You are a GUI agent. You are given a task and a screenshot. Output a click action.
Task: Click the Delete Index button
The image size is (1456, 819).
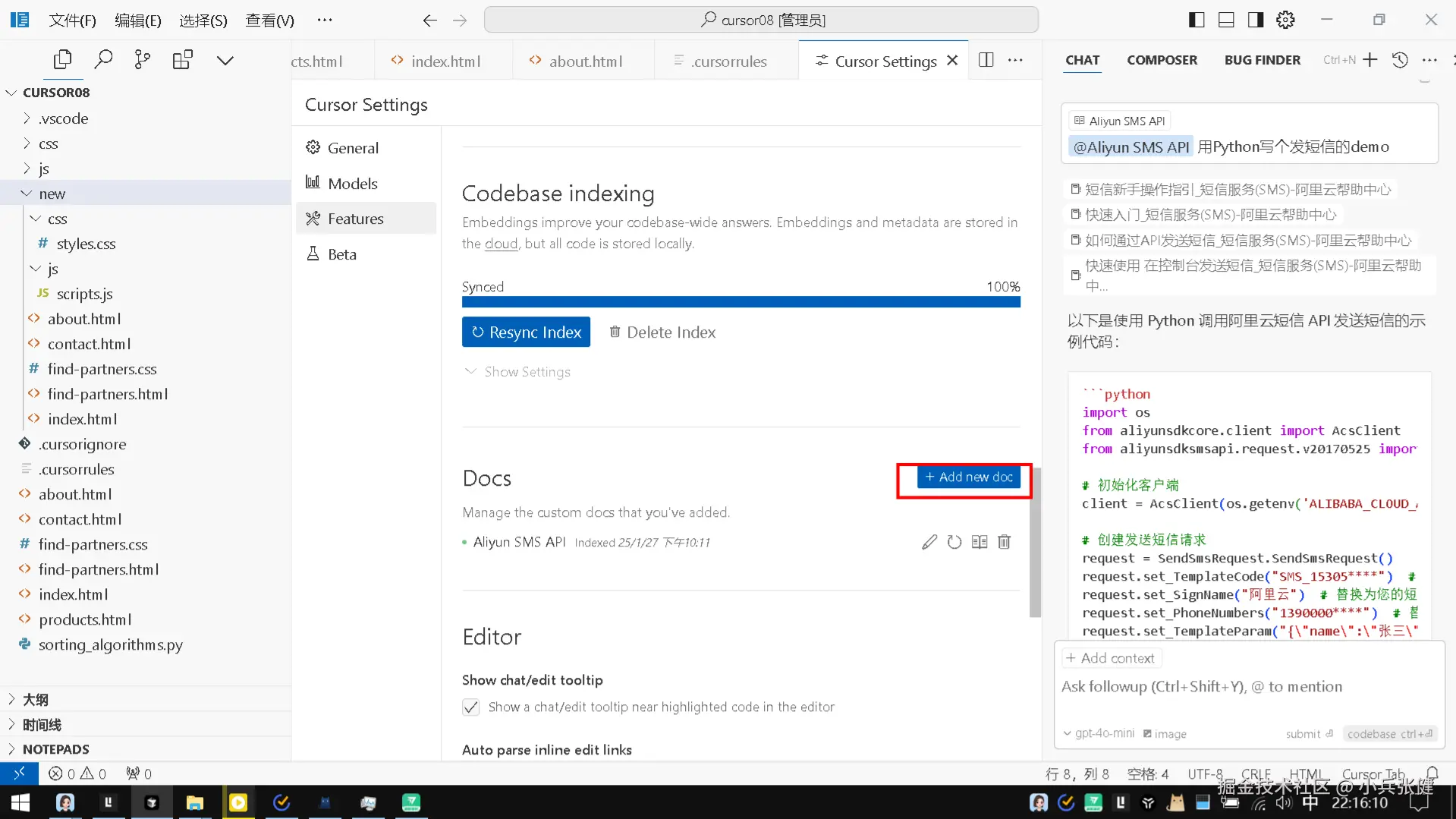pyautogui.click(x=662, y=332)
